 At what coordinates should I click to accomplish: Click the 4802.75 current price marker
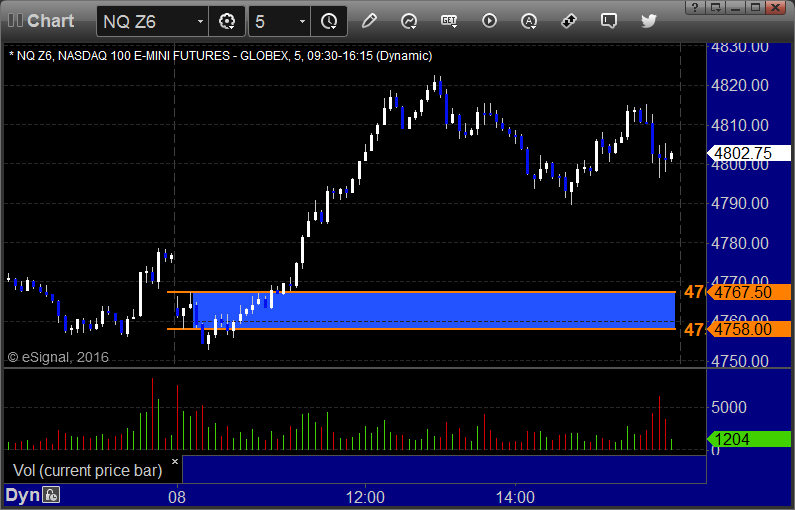(x=749, y=153)
